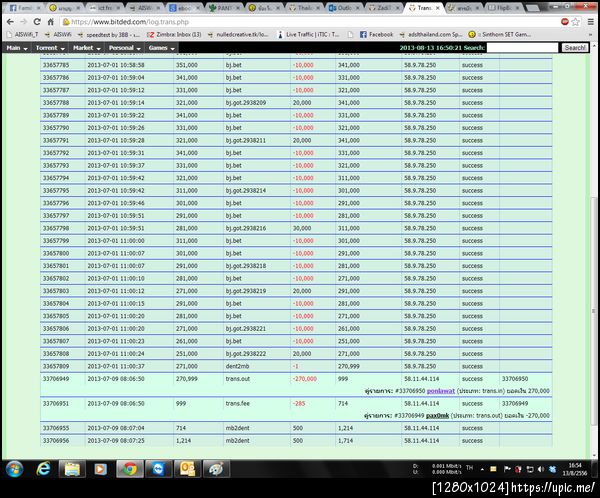Bookmark this page with the star icon
This screenshot has height=498, width=600.
[575, 22]
